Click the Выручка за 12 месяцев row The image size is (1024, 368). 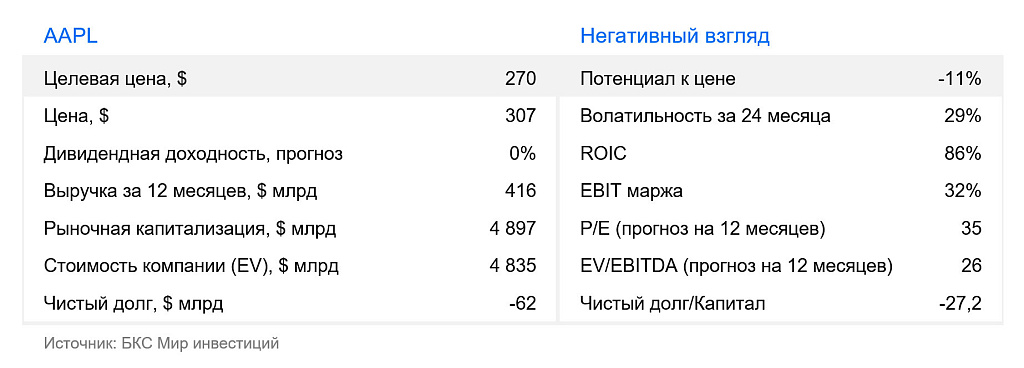(289, 191)
